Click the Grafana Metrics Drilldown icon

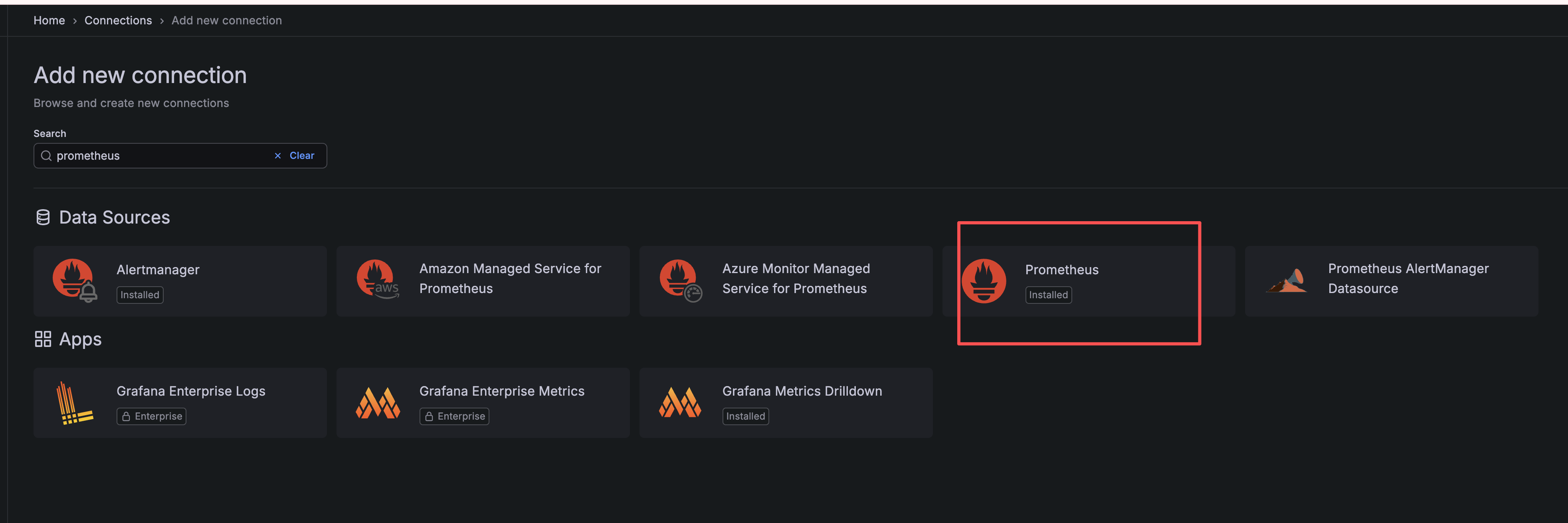pos(680,402)
